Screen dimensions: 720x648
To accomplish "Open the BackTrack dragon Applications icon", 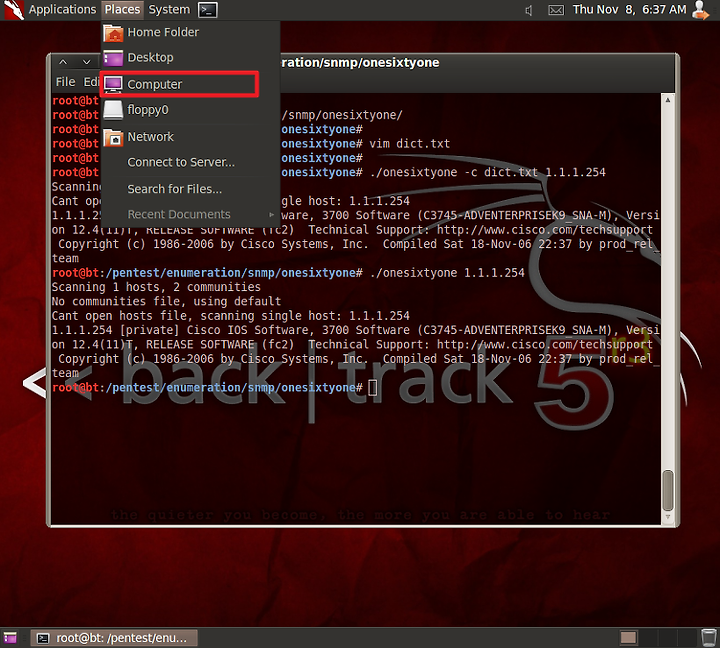I will 13,10.
